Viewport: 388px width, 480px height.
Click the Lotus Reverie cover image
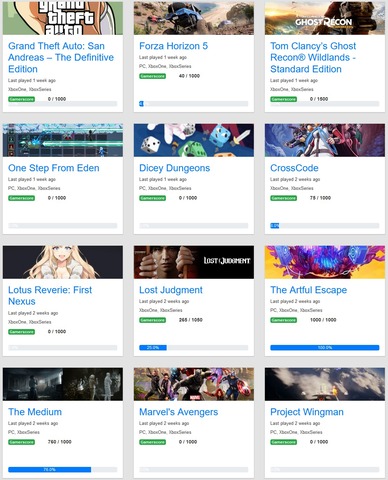pyautogui.click(x=63, y=262)
